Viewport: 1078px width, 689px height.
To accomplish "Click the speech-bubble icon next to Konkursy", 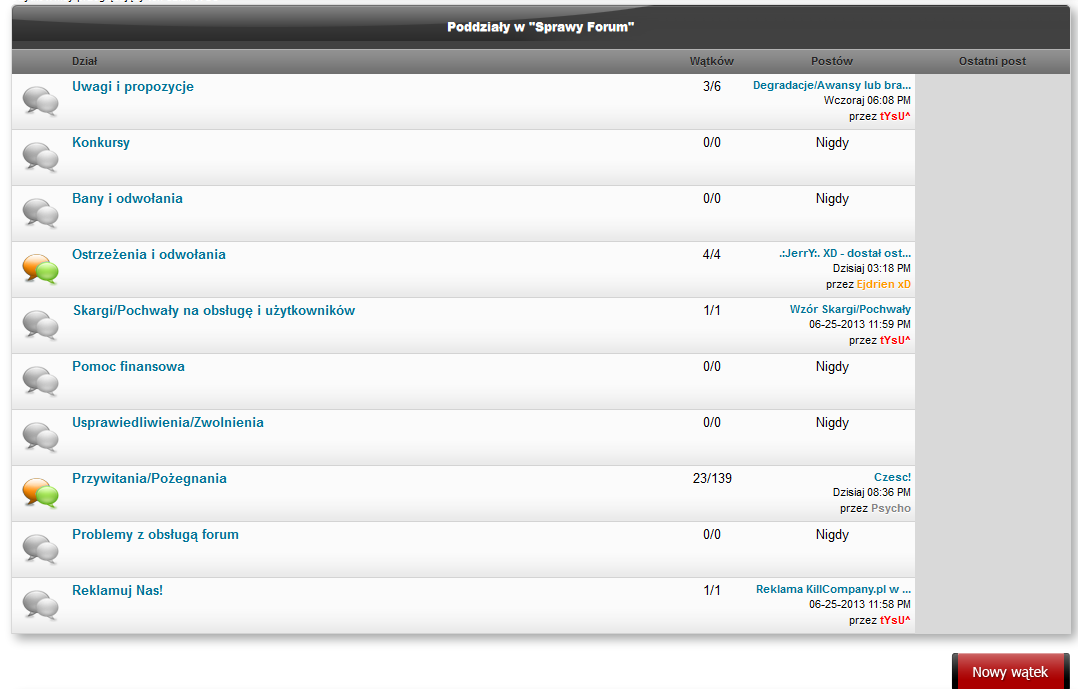I will [x=41, y=157].
